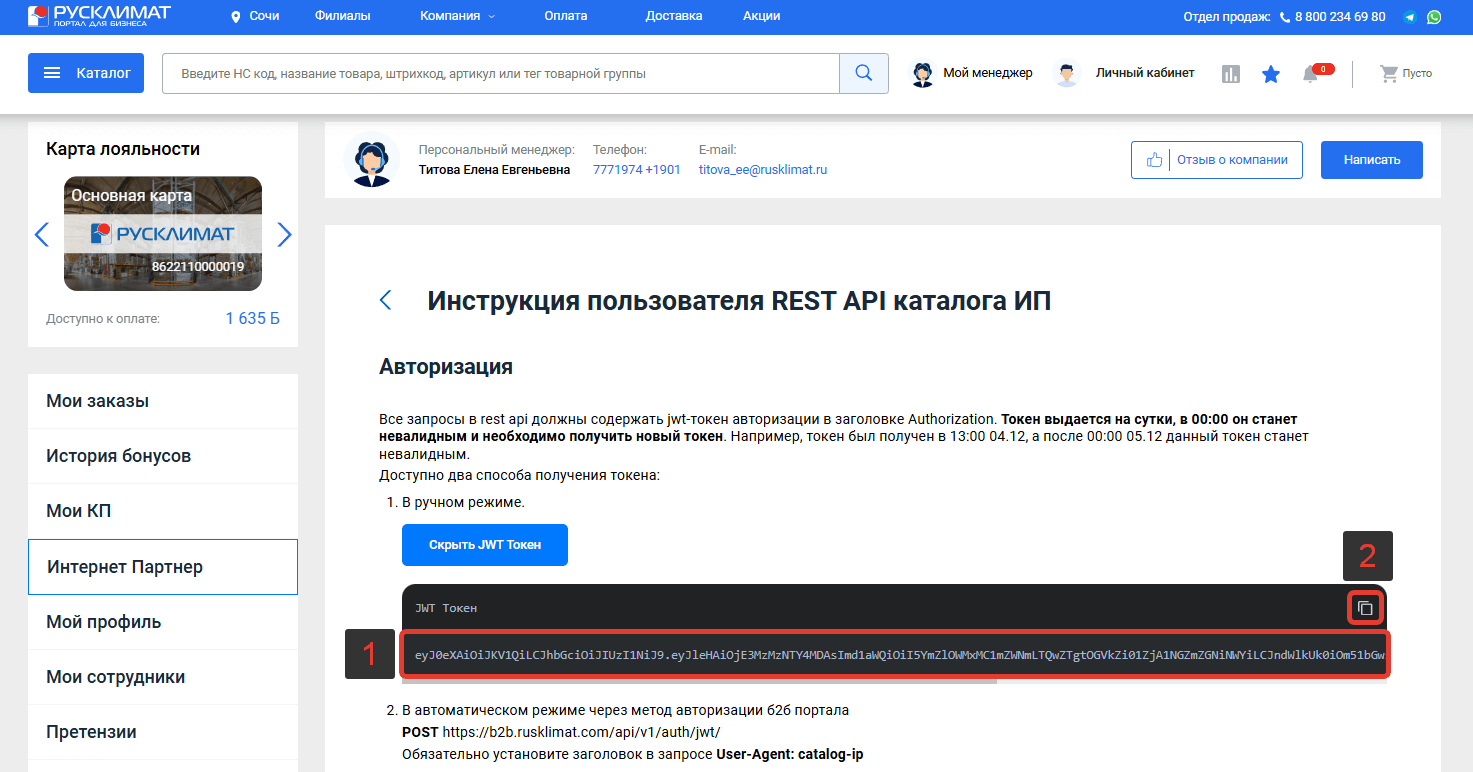Open the shopping cart icon
1473x772 pixels.
[x=1388, y=74]
